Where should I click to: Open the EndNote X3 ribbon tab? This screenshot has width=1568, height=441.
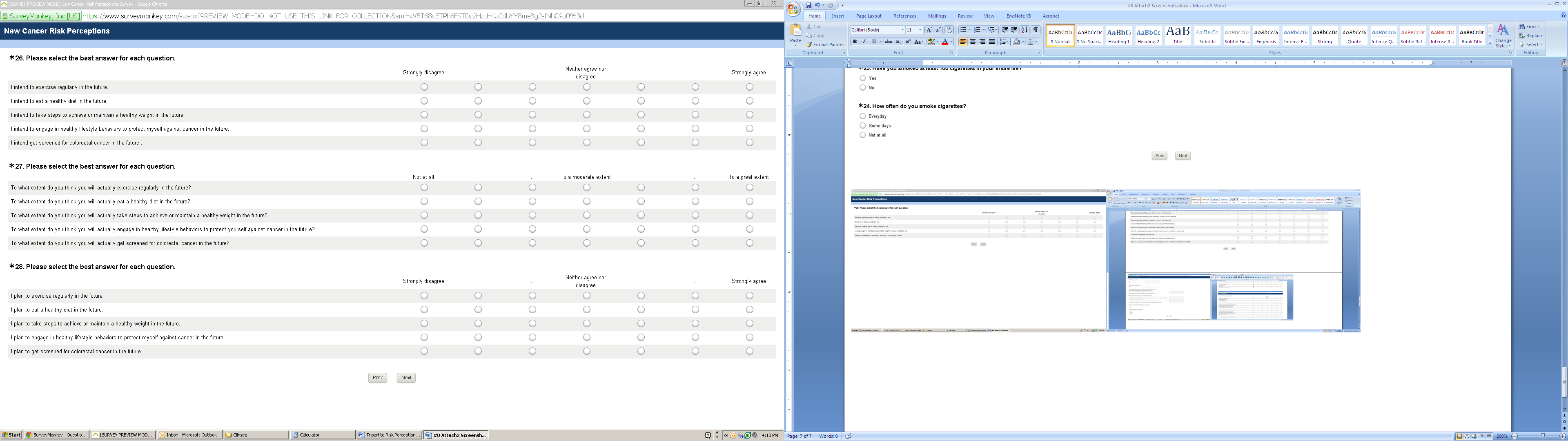(x=1018, y=16)
